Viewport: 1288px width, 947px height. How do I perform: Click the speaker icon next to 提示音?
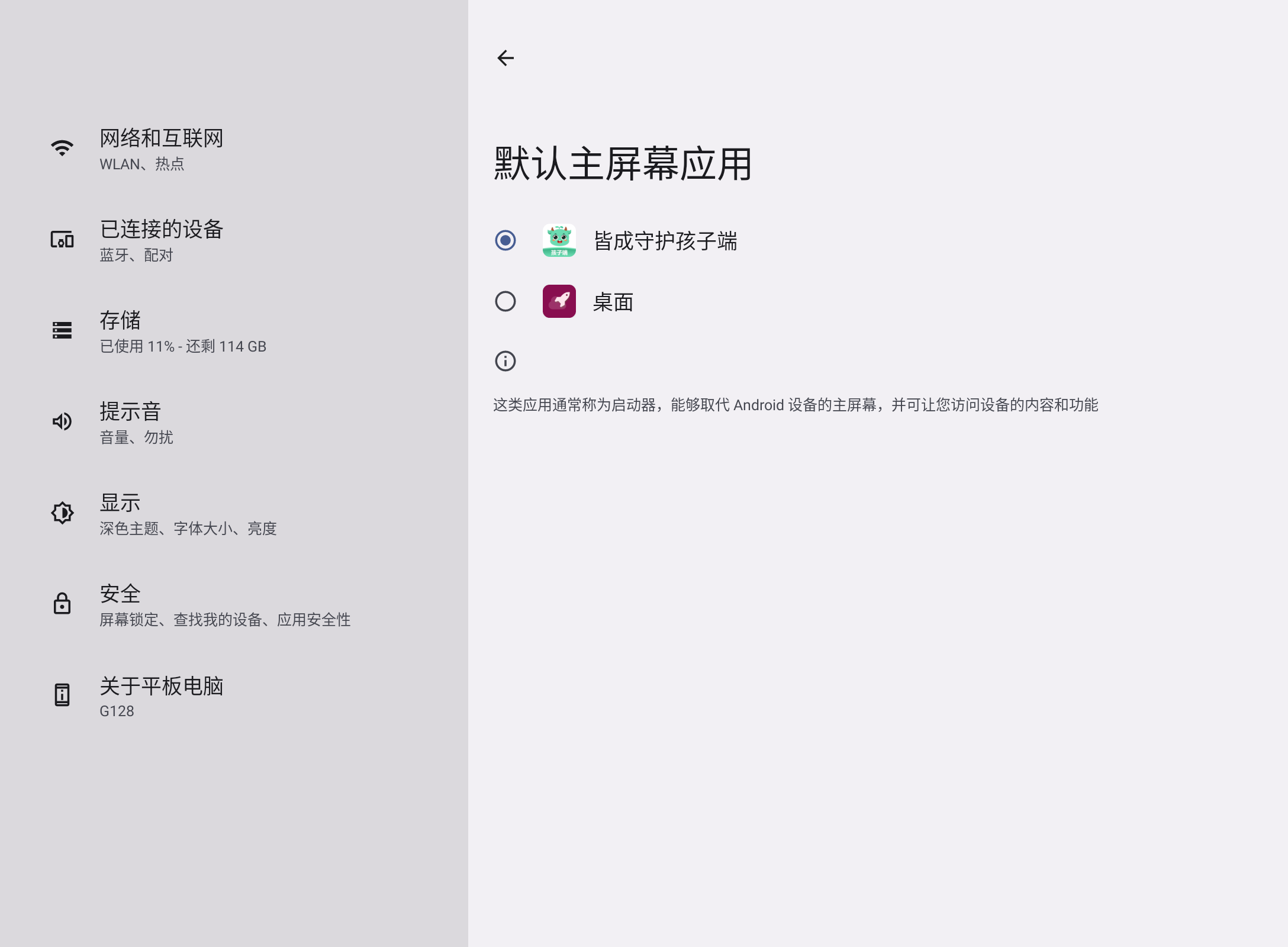62,421
